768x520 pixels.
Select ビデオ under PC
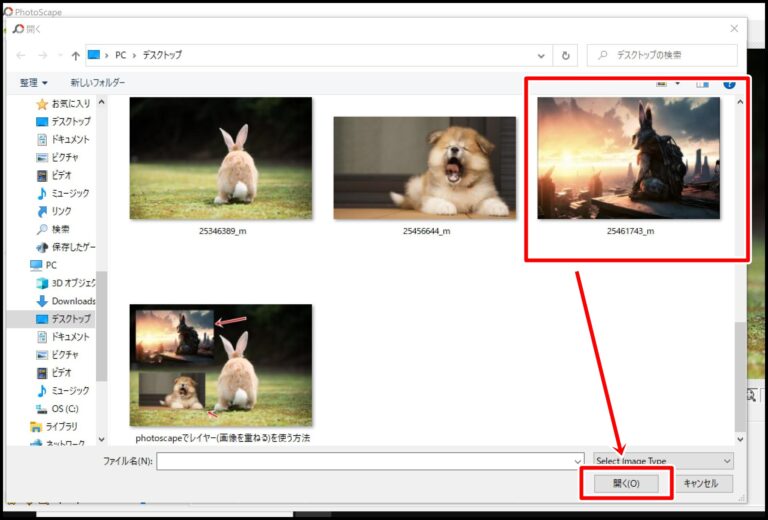tap(54, 373)
